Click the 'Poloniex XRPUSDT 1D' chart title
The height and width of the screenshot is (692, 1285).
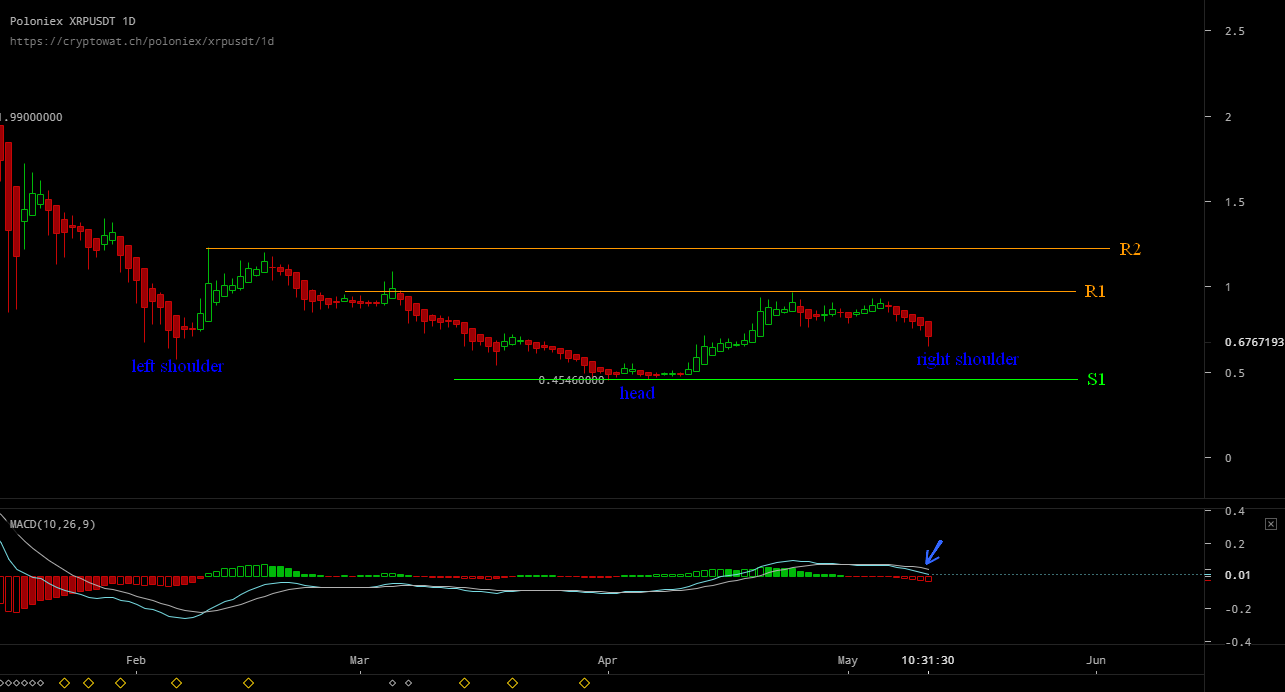73,21
